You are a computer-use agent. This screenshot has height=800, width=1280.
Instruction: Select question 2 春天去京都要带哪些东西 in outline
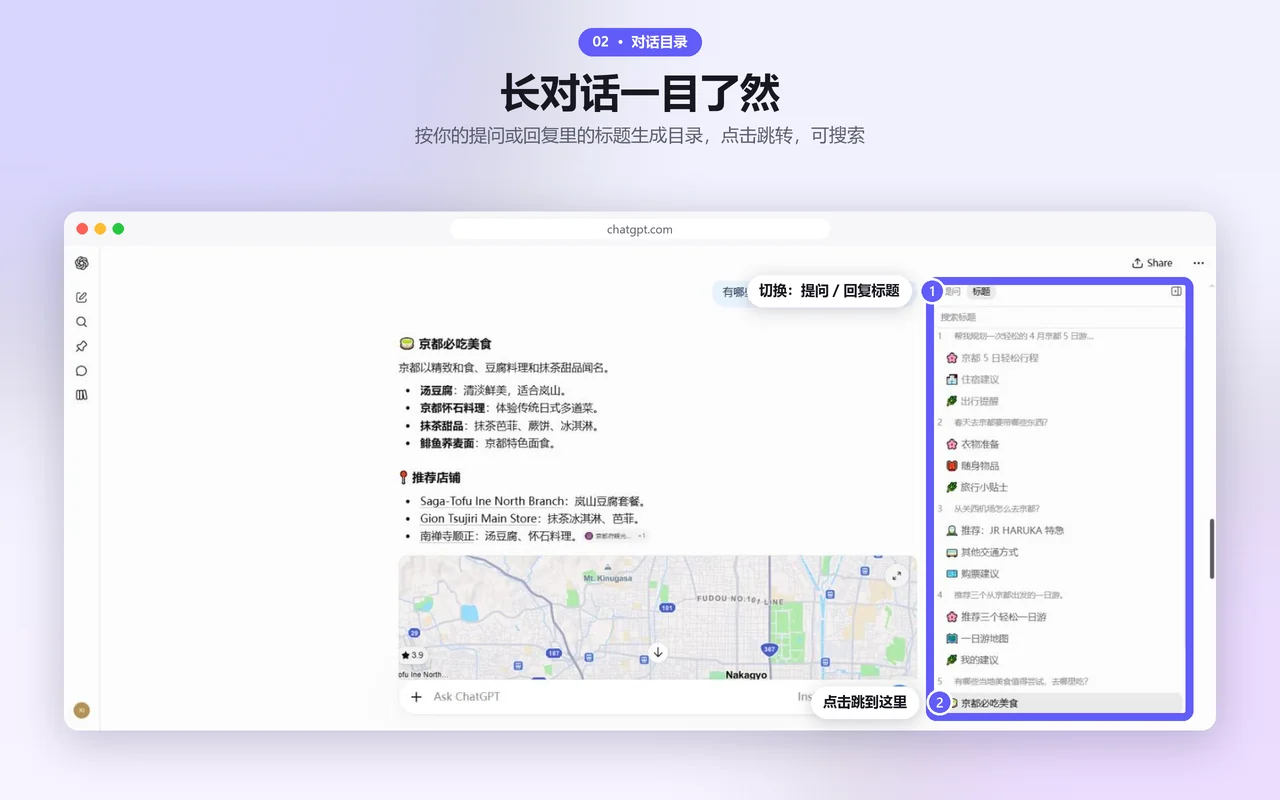point(992,423)
